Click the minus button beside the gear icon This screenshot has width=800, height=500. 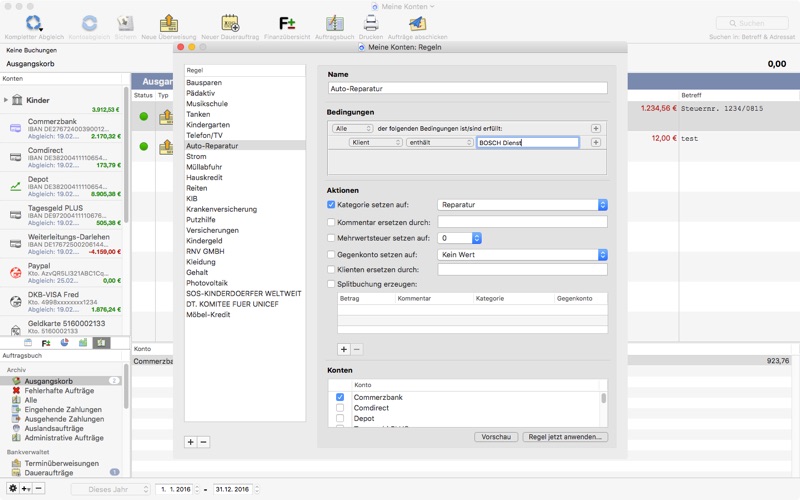pyautogui.click(x=39, y=488)
